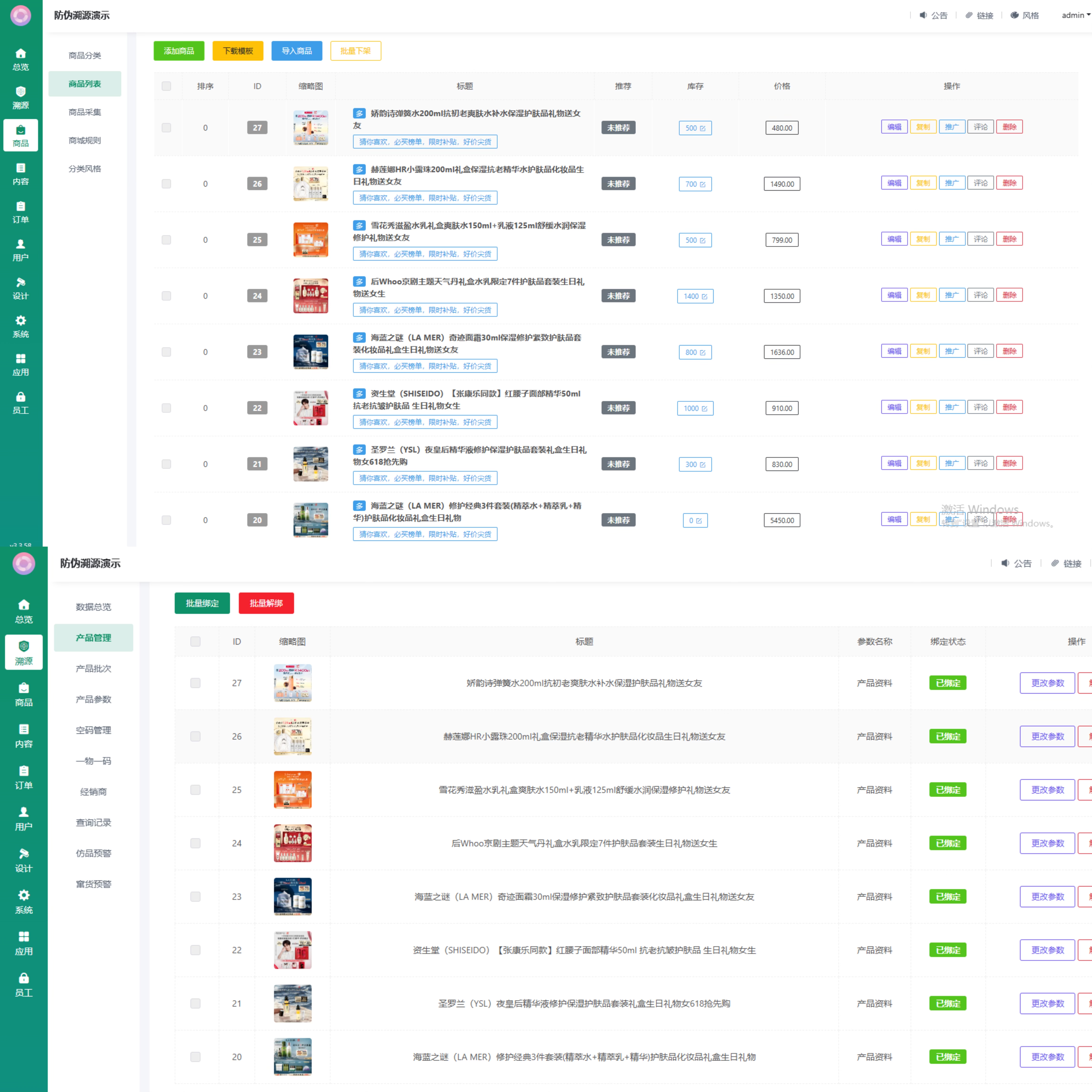This screenshot has width=1092, height=1092.
Task: Switch to 产品批次 in traceability submenu
Action: tap(93, 669)
